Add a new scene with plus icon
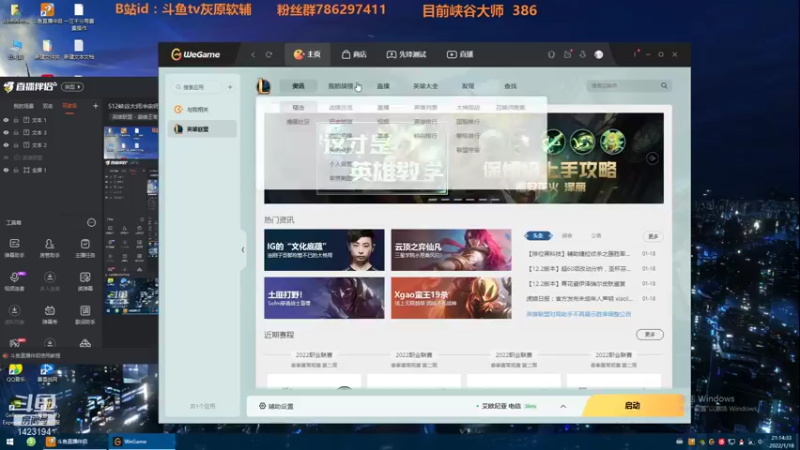Screen dimensions: 800x450 pos(95,106)
